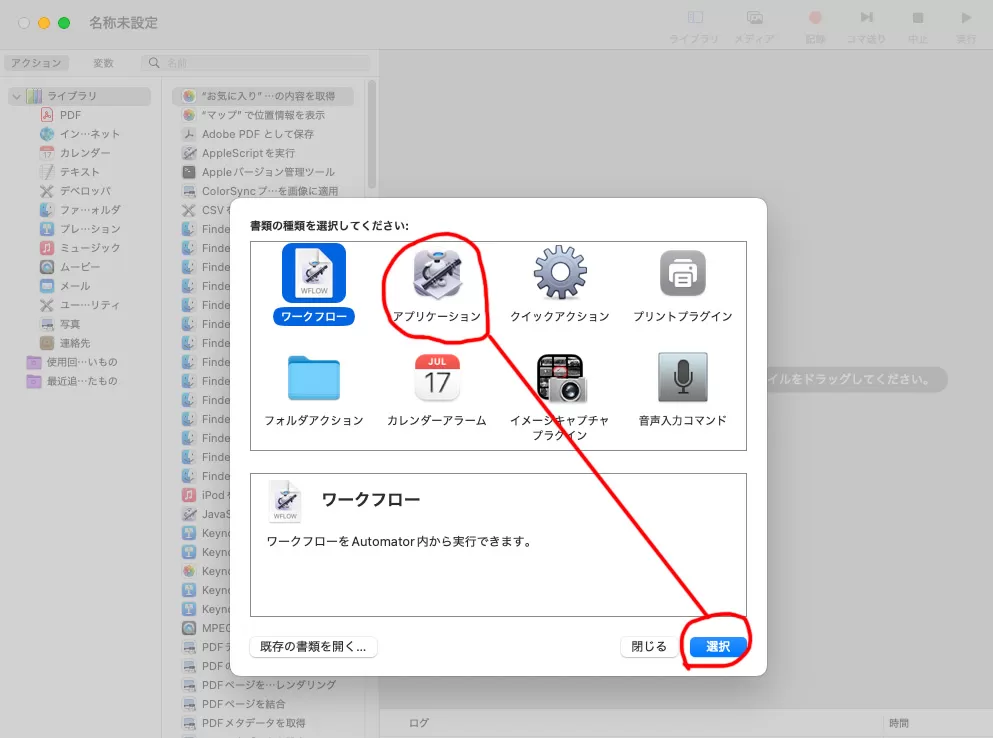Switch to the 変数 tab
This screenshot has width=993, height=738.
103,63
